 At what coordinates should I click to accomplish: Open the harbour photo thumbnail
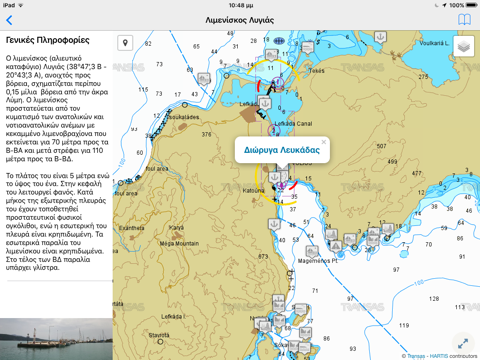click(x=56, y=339)
